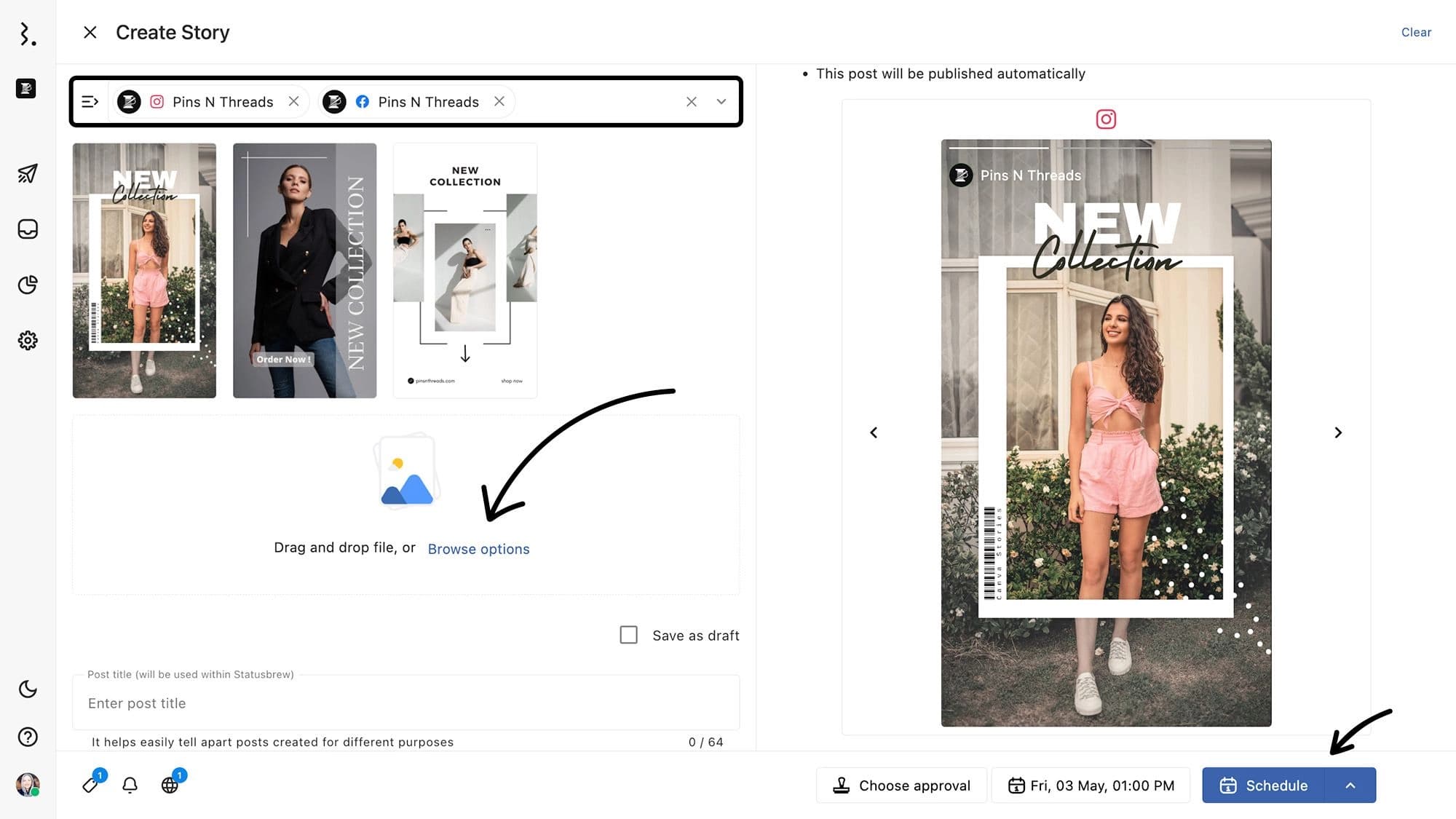Click Choose approval button
This screenshot has width=1456, height=819.
tap(900, 784)
